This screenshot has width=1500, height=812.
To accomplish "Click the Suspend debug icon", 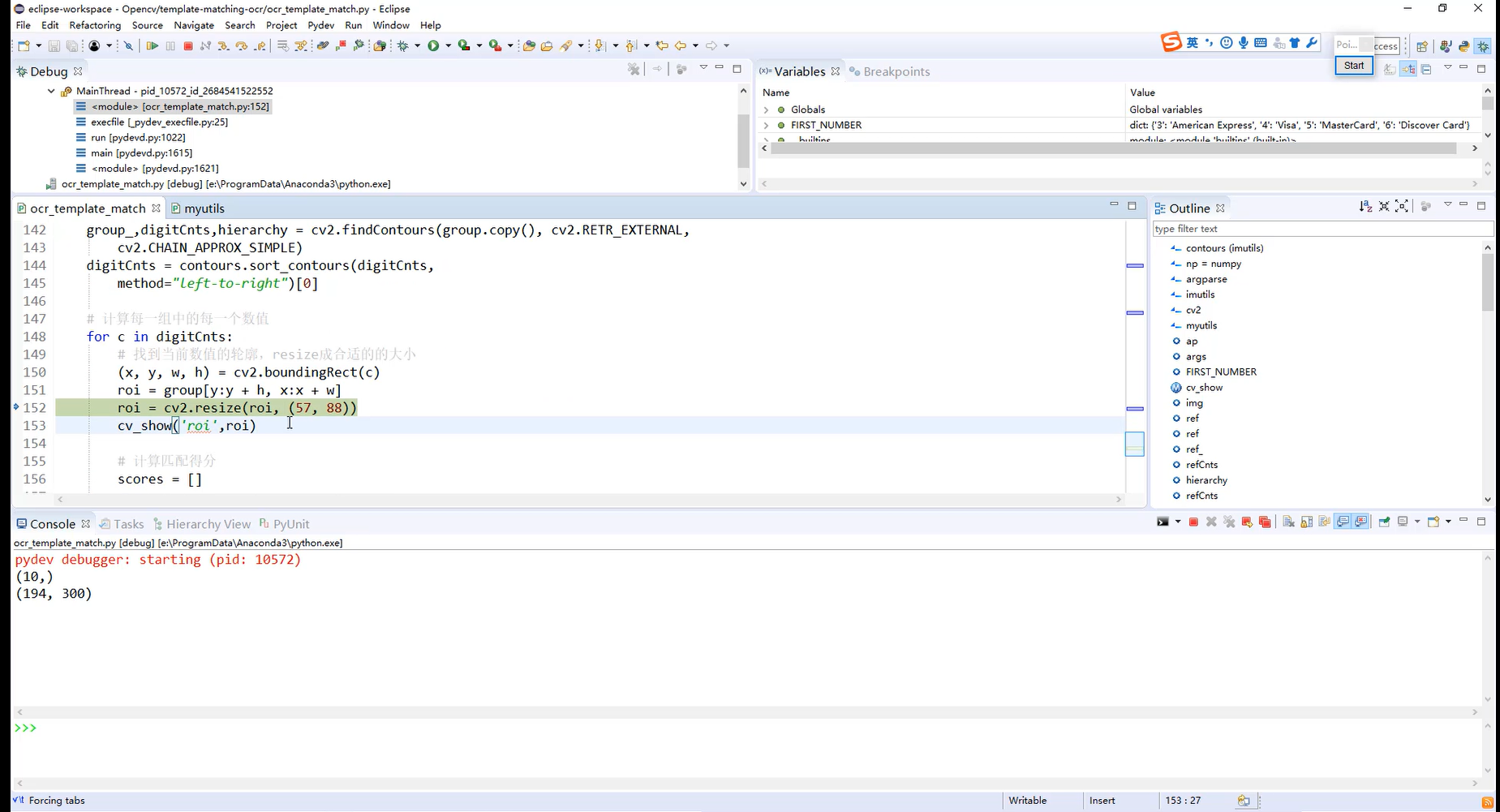I will 170,45.
